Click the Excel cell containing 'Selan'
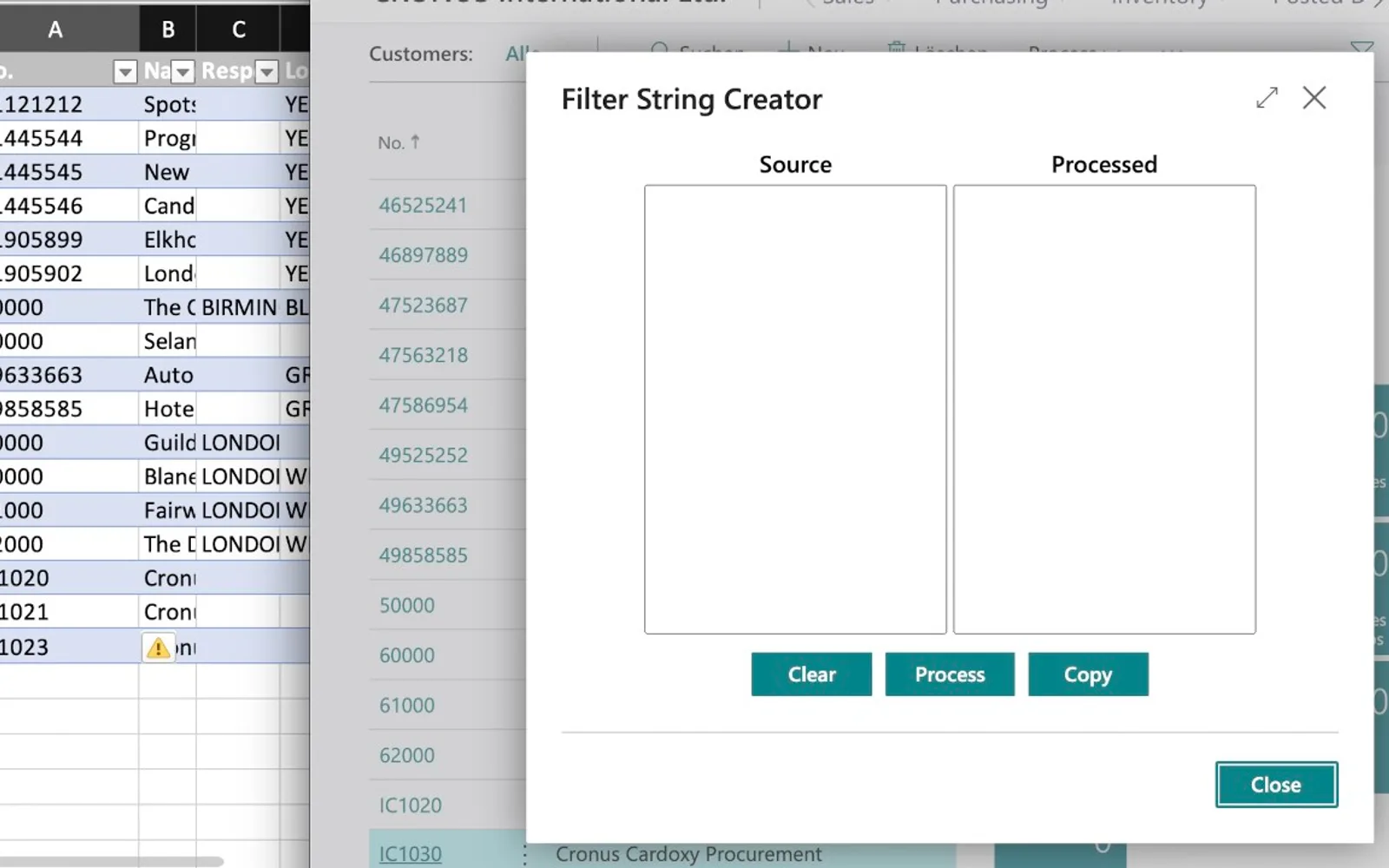 coord(168,341)
